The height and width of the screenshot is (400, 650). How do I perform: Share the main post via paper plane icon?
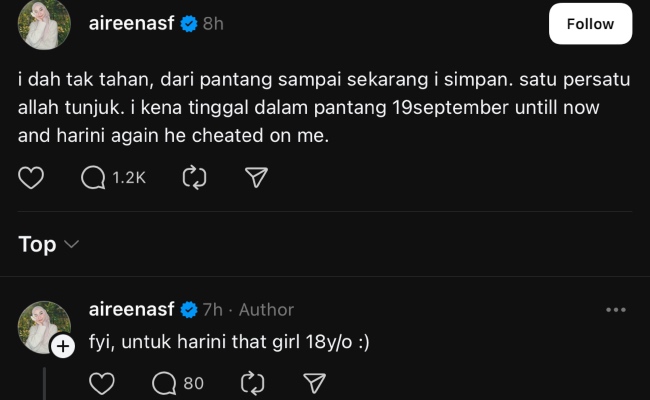tap(256, 178)
